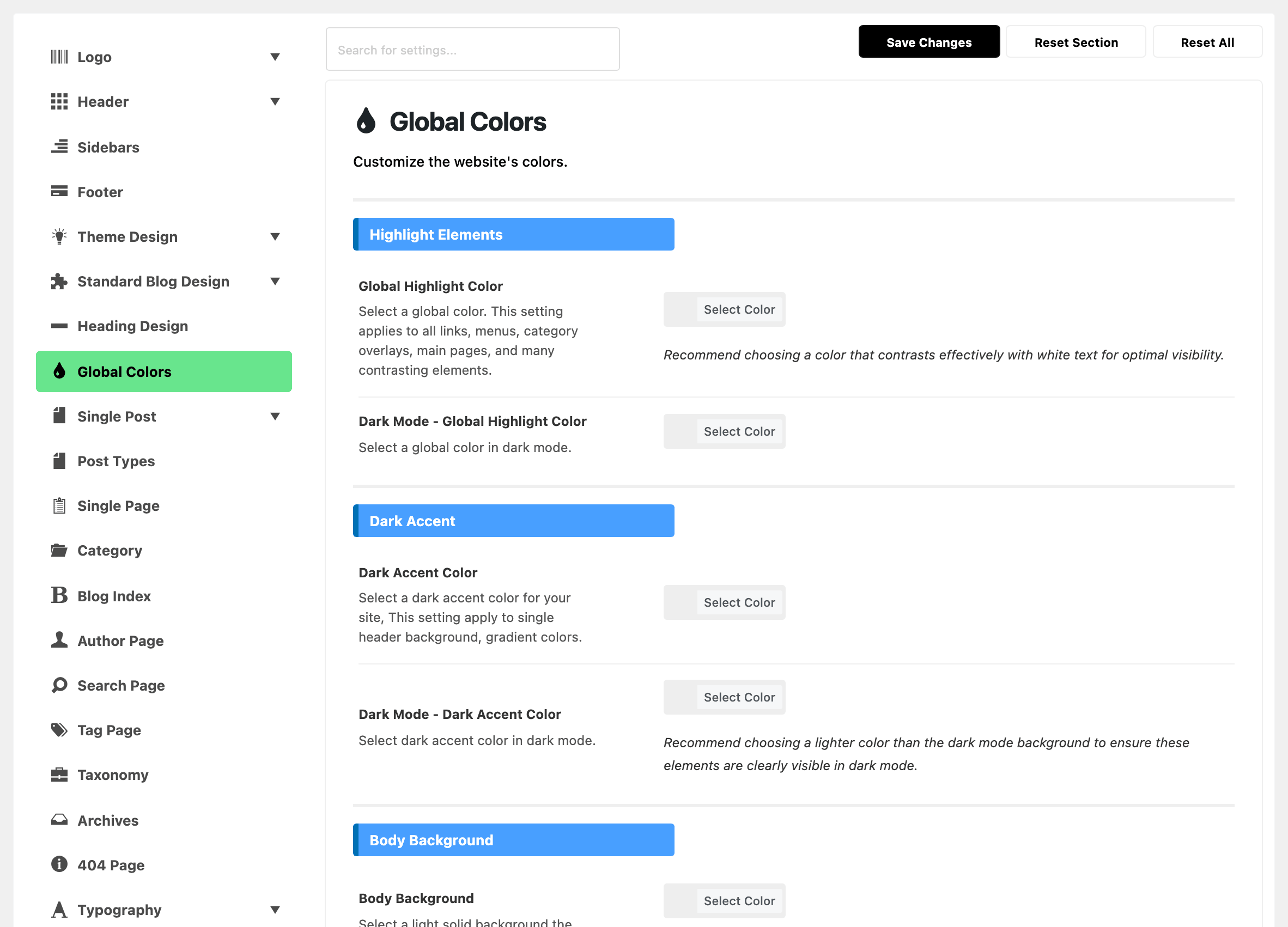Click the Header grid icon

coord(59,102)
